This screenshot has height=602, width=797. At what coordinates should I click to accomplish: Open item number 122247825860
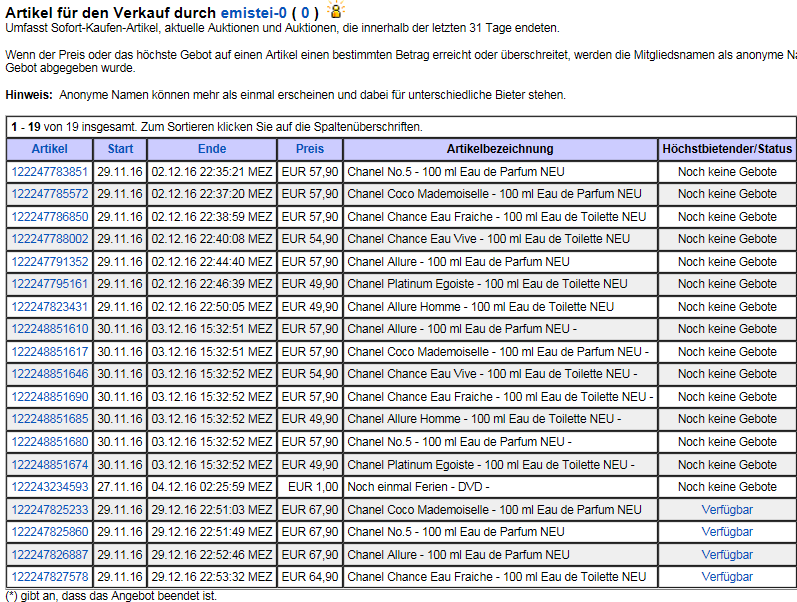[50, 532]
